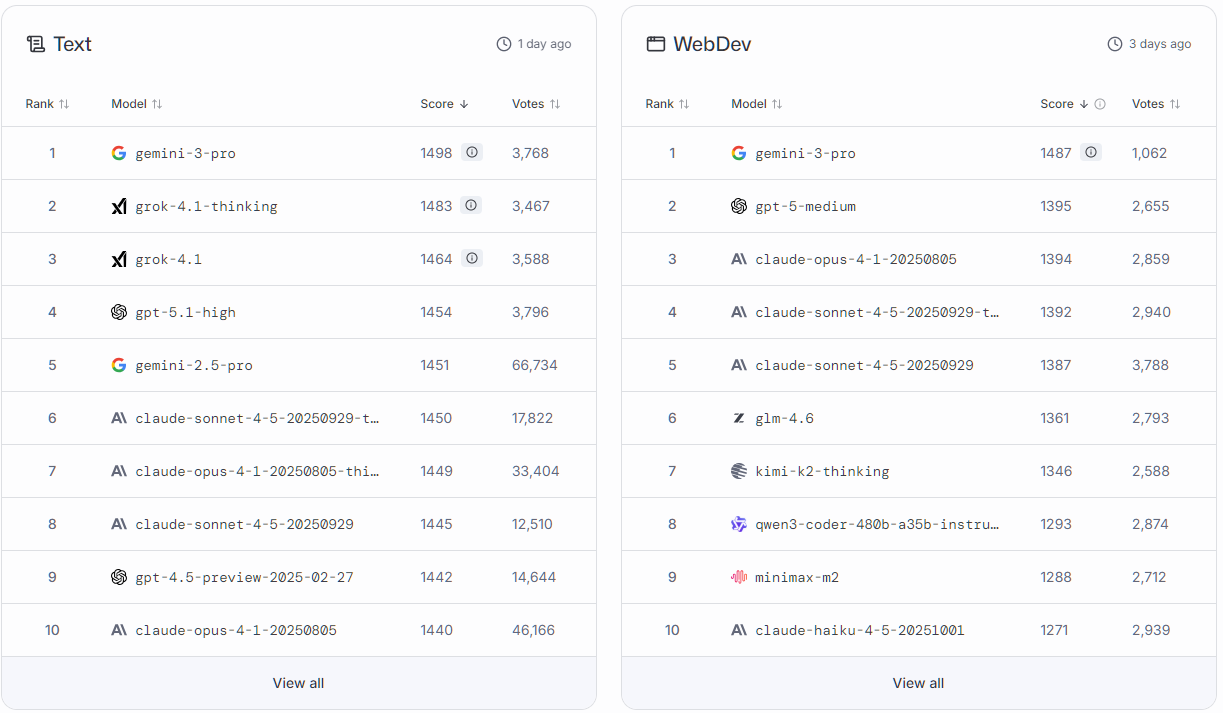
Task: Click the OpenAI icon beside gpt-5.1-high
Action: coord(119,311)
